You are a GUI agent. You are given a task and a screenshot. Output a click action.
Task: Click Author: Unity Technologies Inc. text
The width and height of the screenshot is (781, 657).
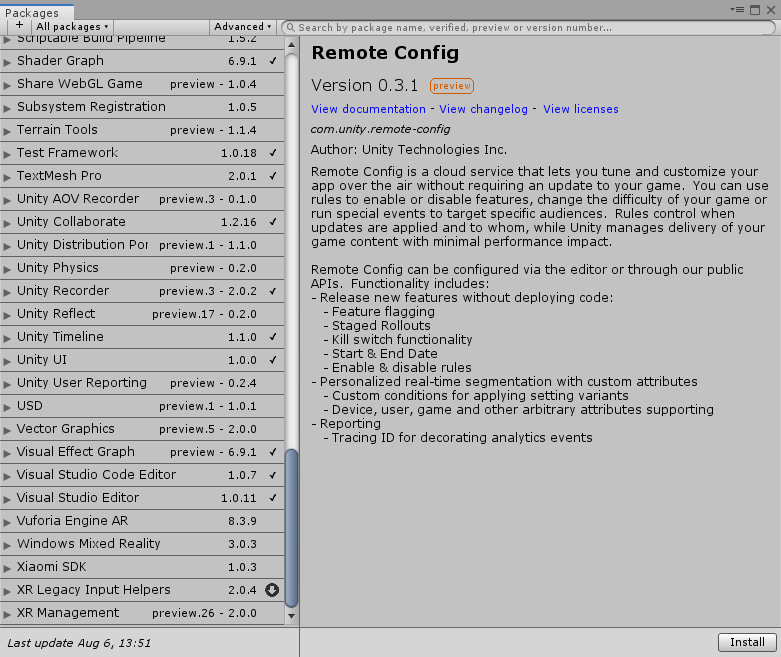[409, 149]
